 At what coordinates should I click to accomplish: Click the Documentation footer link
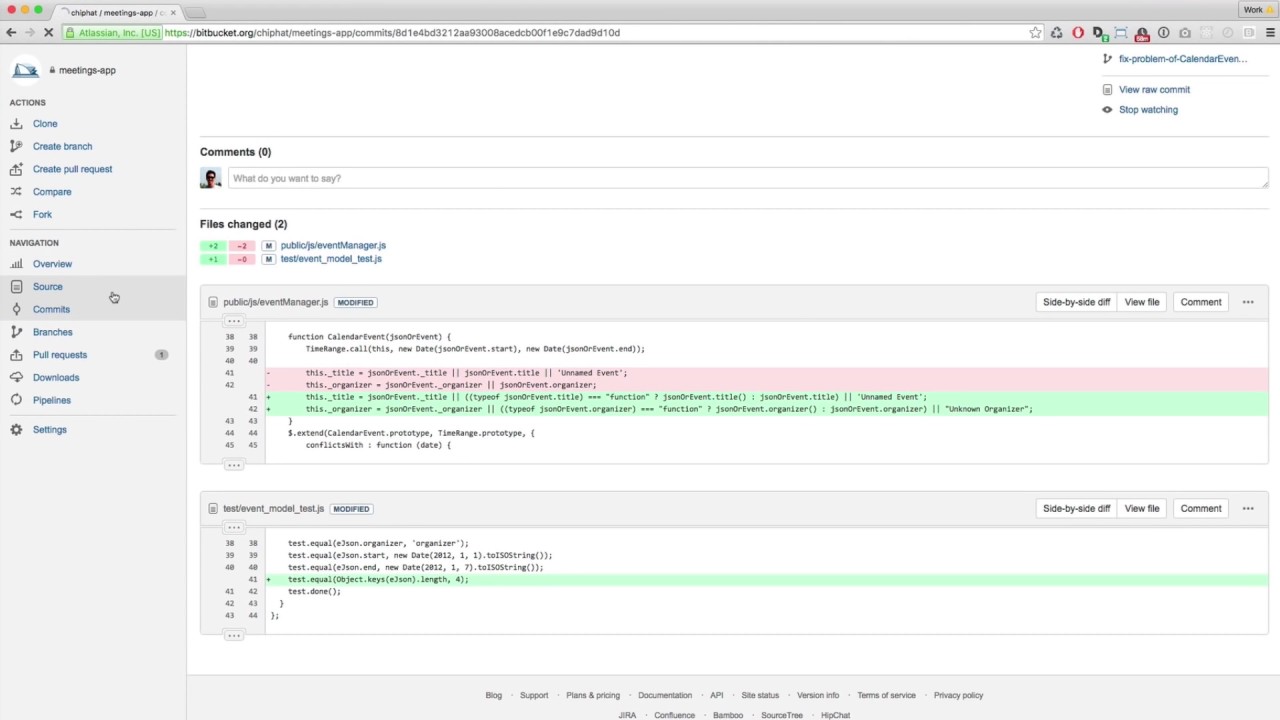(x=665, y=696)
